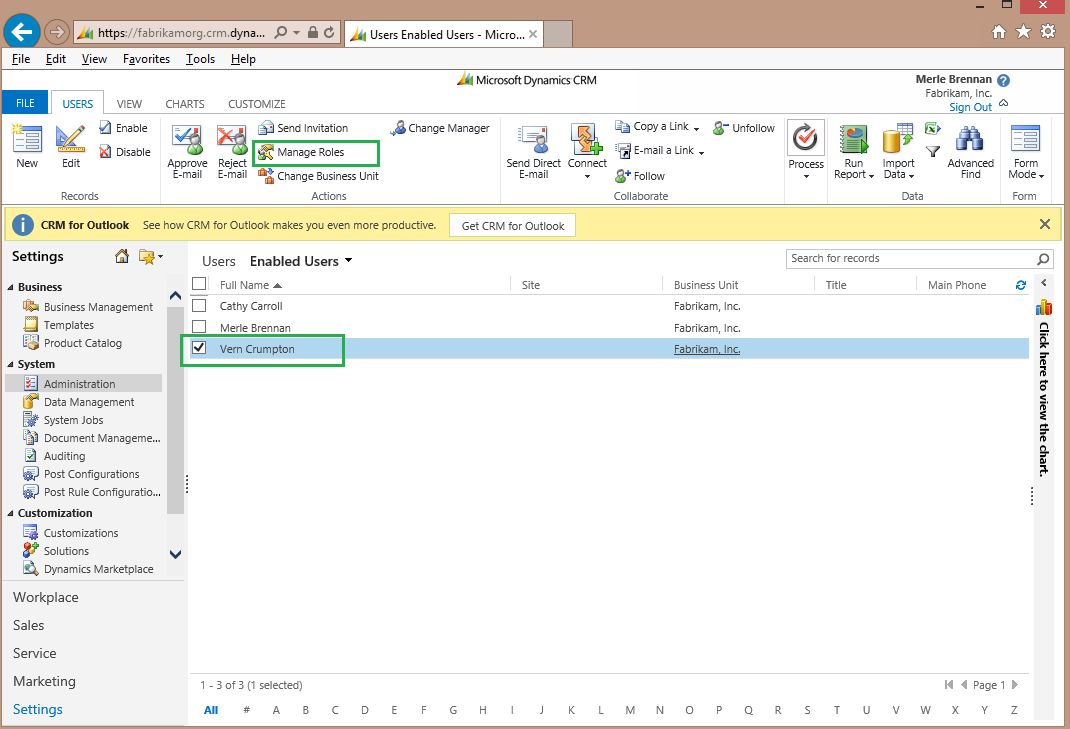1070x729 pixels.
Task: Click the Approve E-mail icon
Action: (188, 150)
